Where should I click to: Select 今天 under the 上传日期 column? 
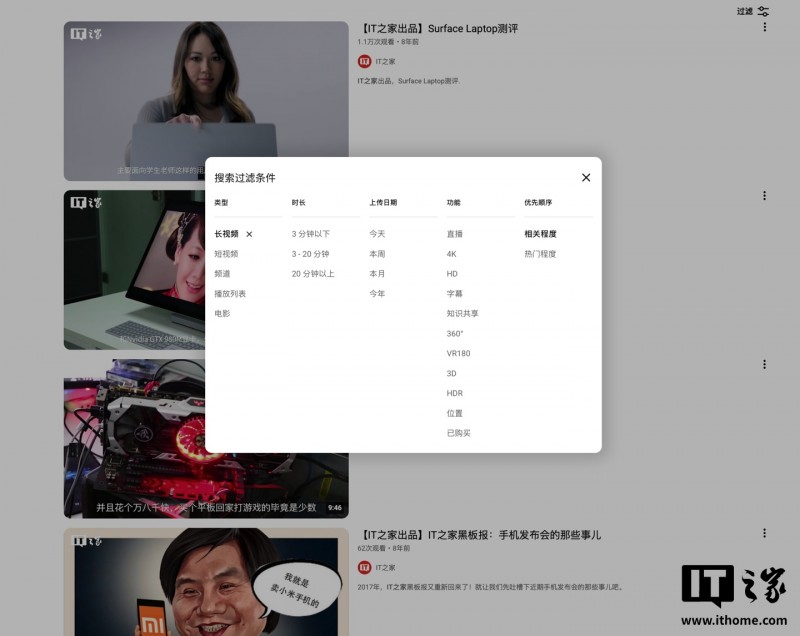(377, 233)
